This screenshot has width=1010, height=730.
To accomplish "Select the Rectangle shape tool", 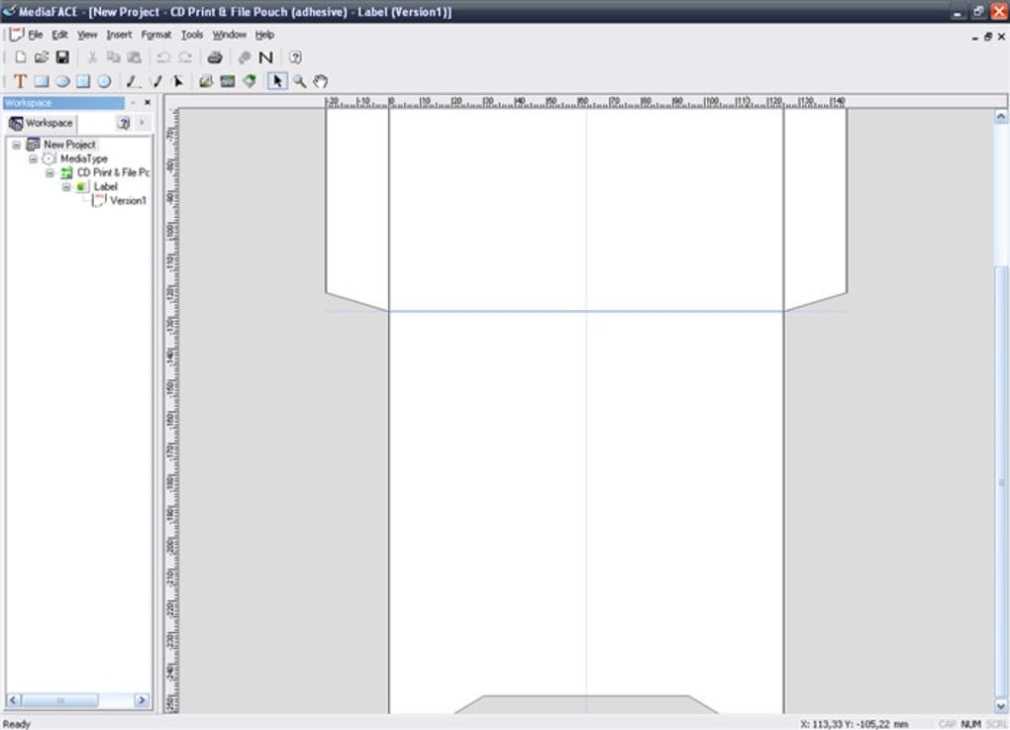I will pos(41,81).
